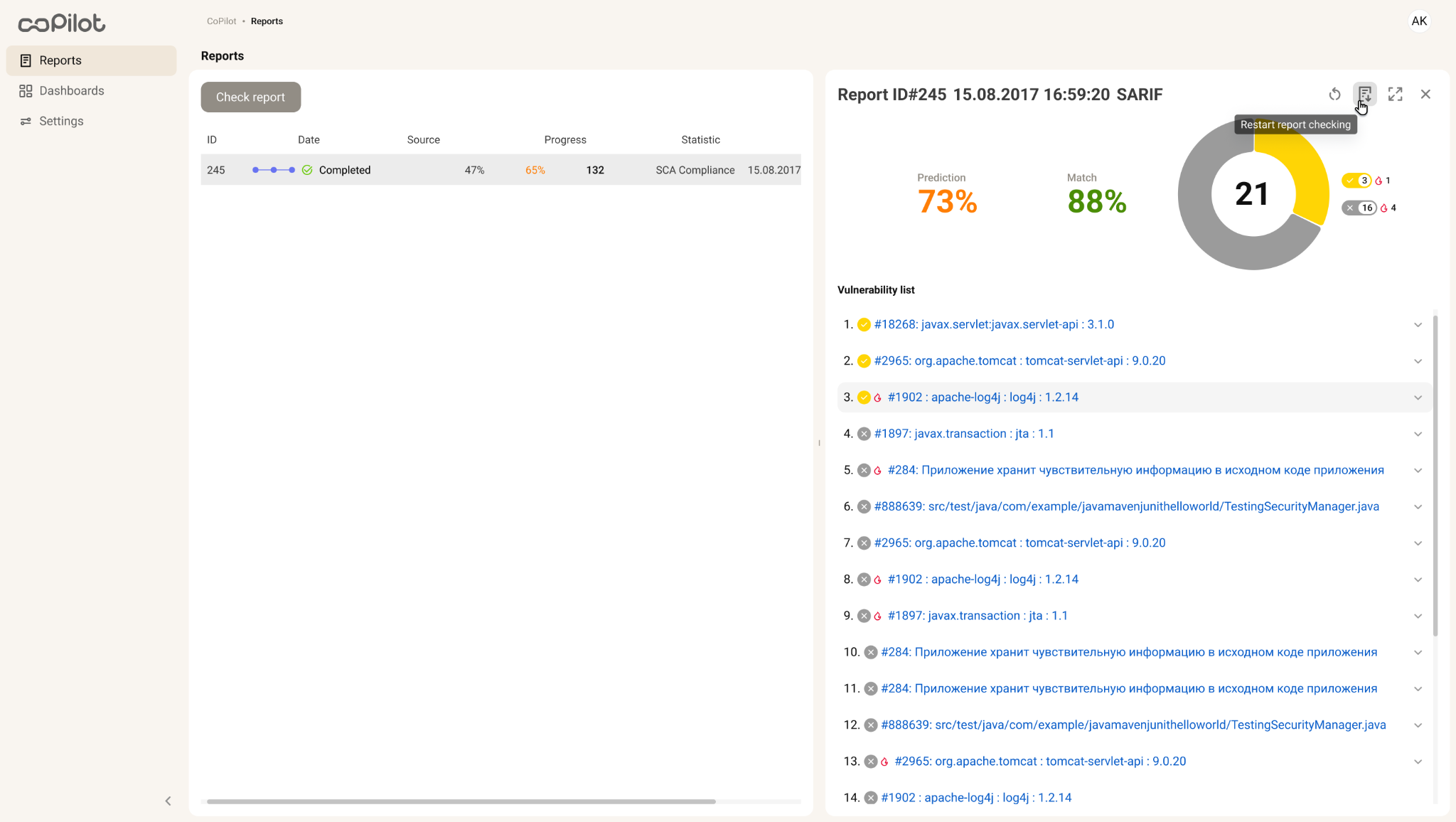Viewport: 1456px width, 822px height.
Task: Expand vulnerability 7 tomcat-servlet-api
Action: [x=1418, y=543]
